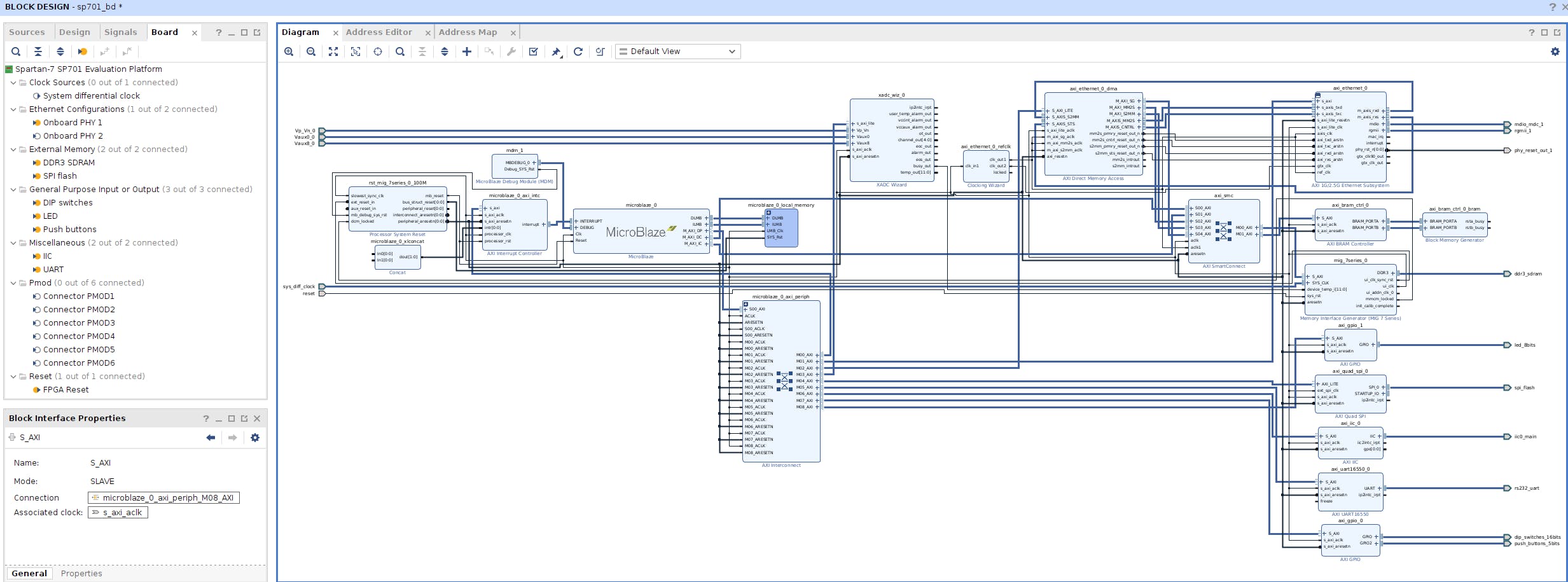Validate design with checkmark icon

[534, 52]
